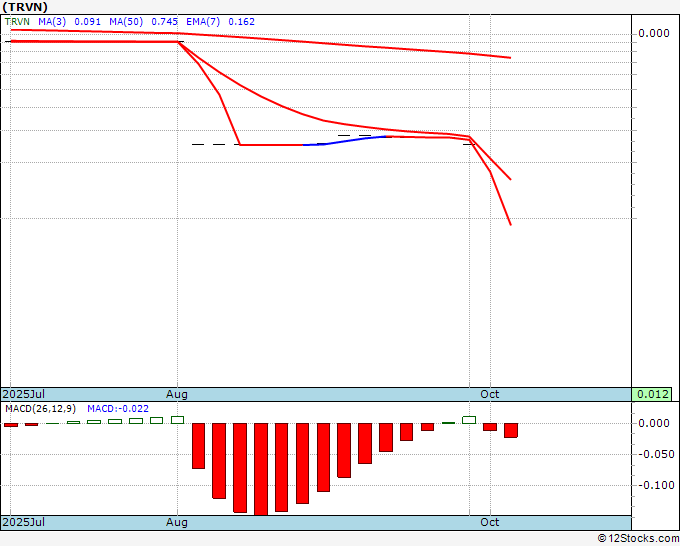Click the green TRVN legend label
This screenshot has height=546, width=680.
17,22
